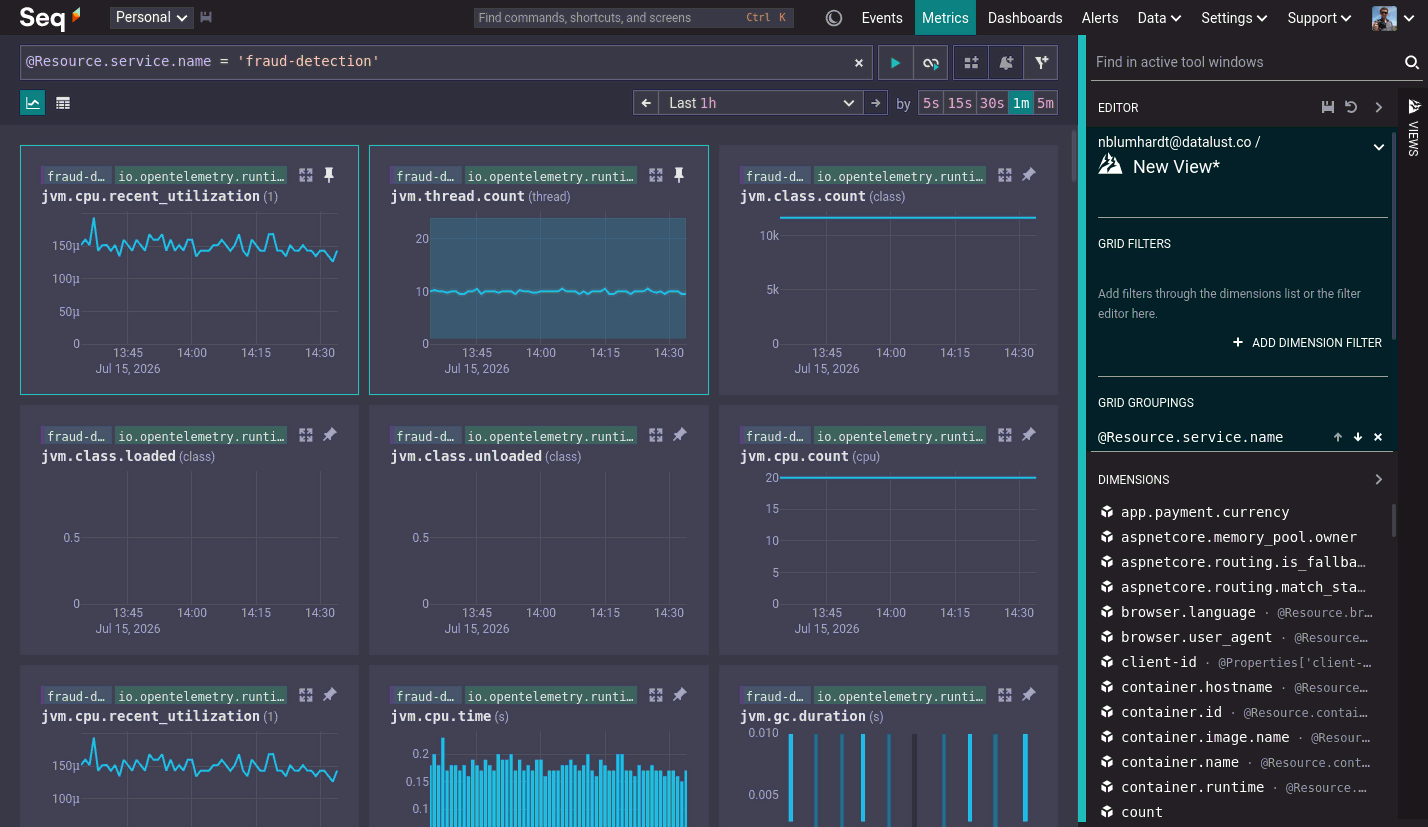
Task: Step time range forward with right arrow
Action: [x=876, y=103]
